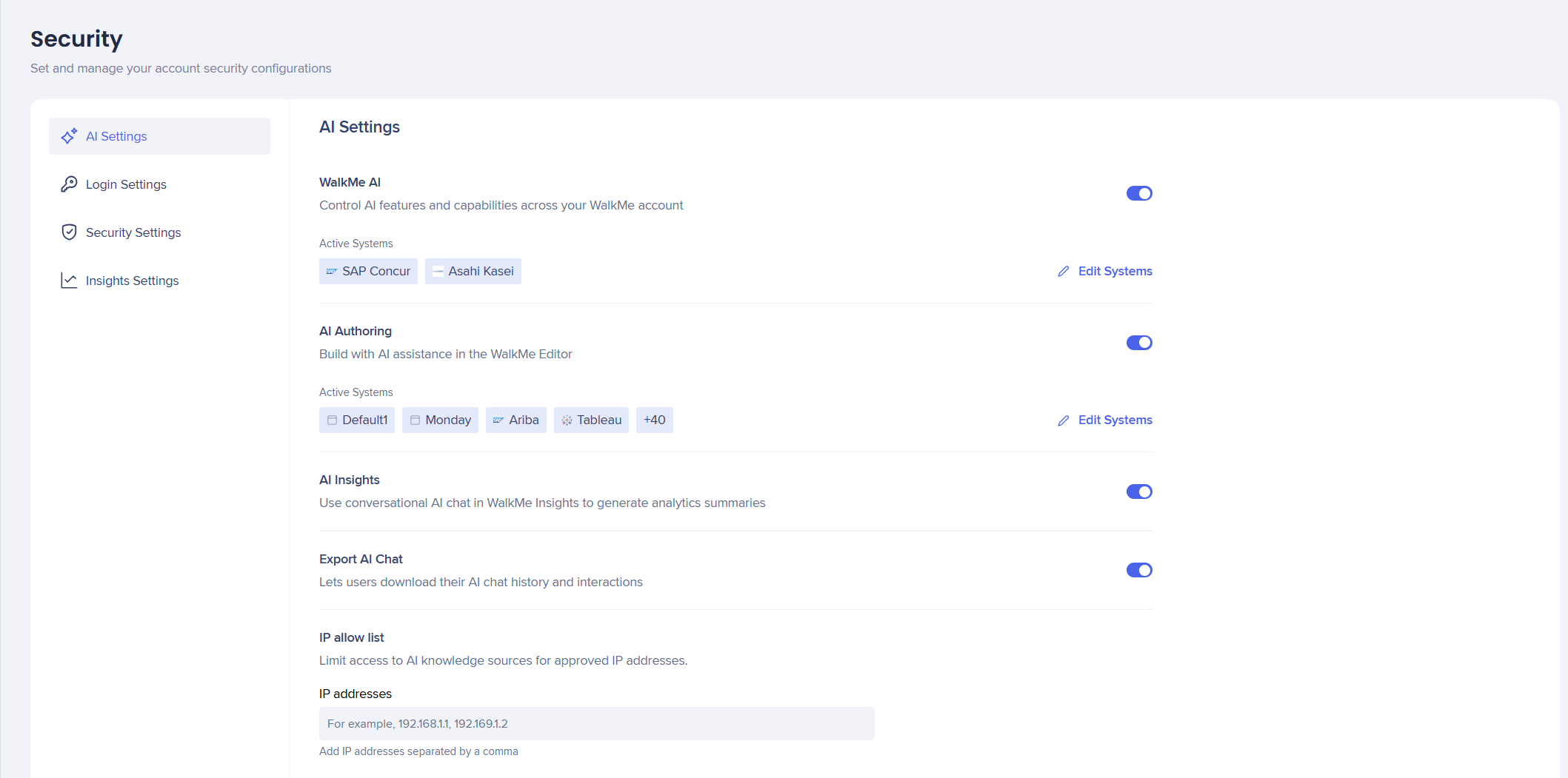
Task: Click the Security Settings shield icon
Action: pyautogui.click(x=69, y=232)
